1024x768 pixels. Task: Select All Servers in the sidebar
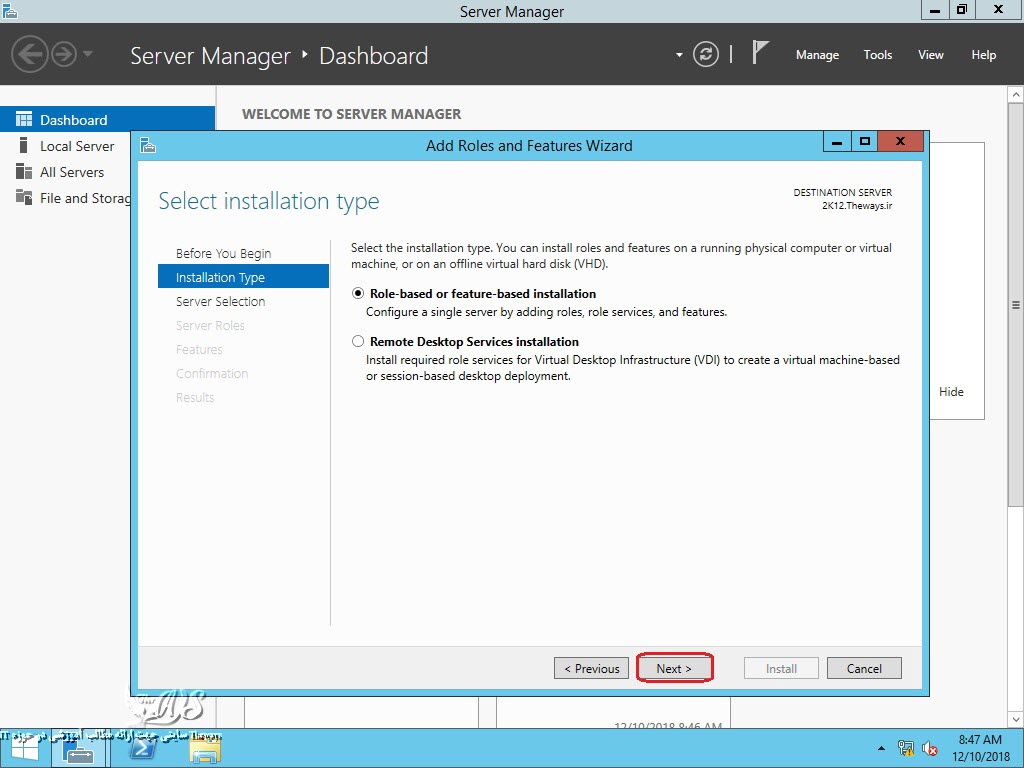coord(72,172)
